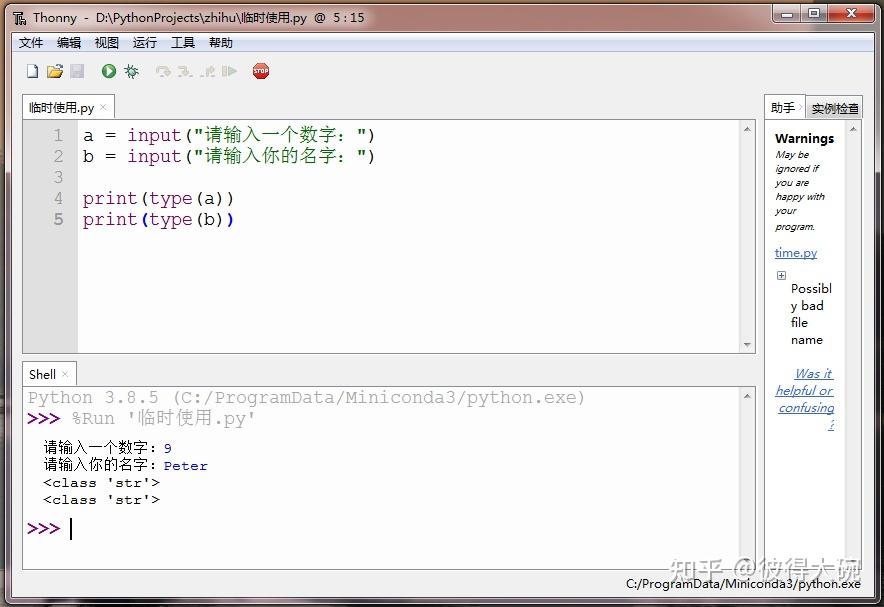Screen dimensions: 884x607
Task: Click the Was it helpful or confusing link
Action: [805, 390]
